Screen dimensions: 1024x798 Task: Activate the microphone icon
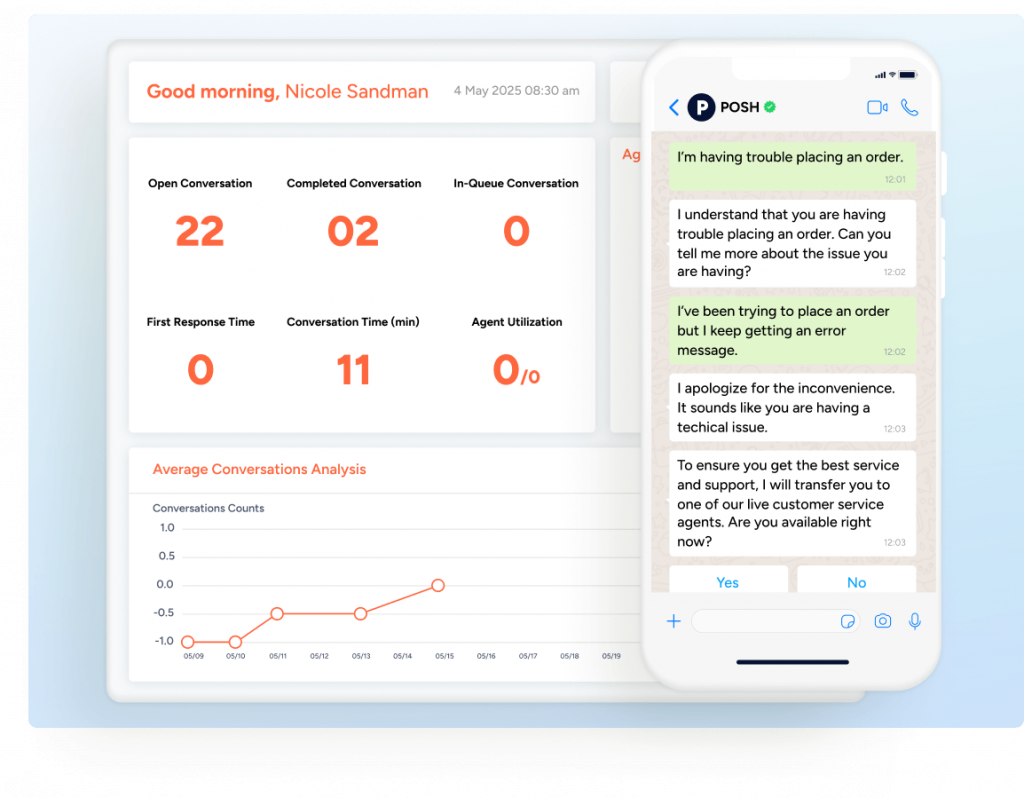914,621
